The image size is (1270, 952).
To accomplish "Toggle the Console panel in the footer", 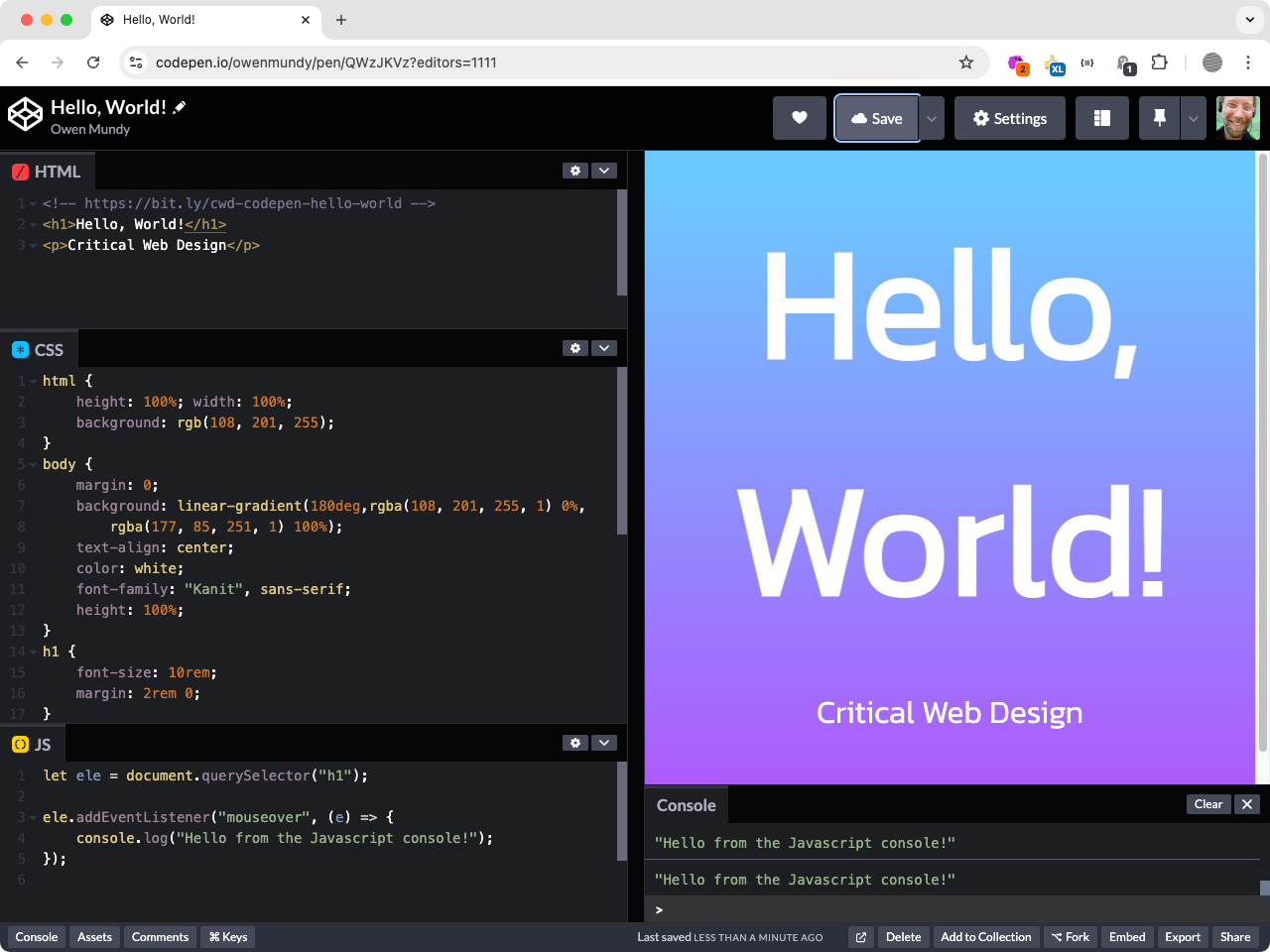I will click(37, 937).
